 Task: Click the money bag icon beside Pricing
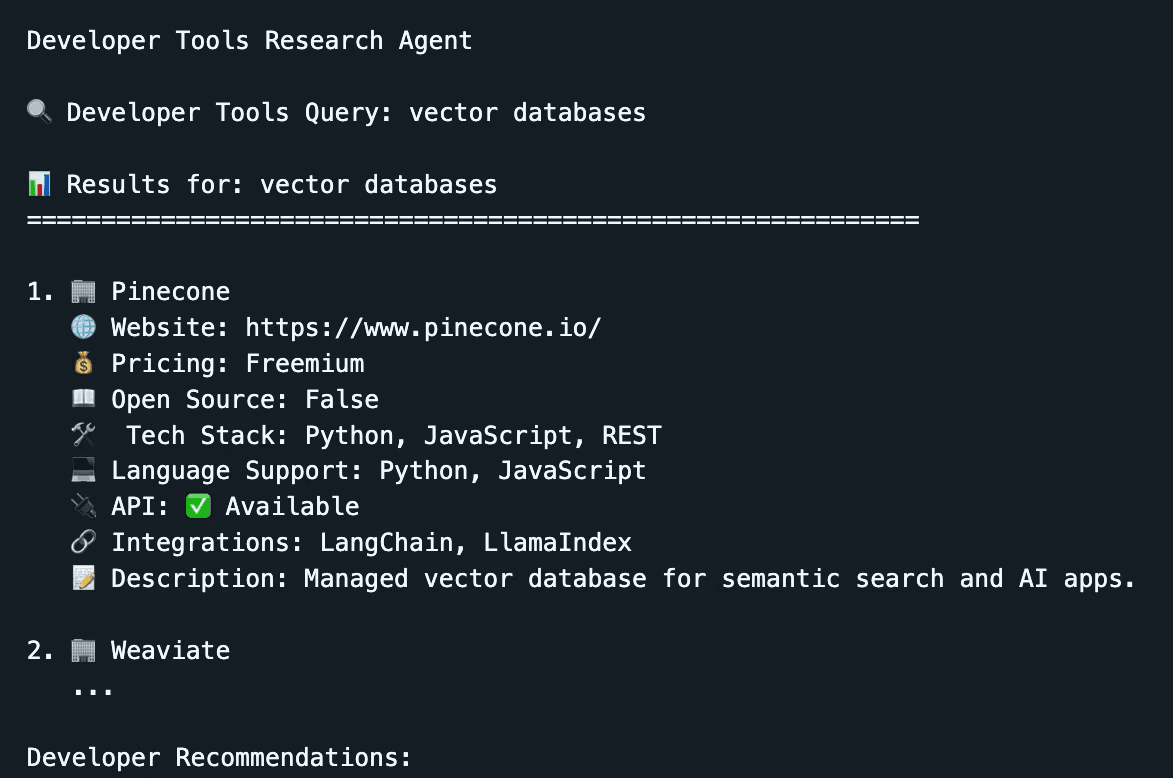[84, 363]
